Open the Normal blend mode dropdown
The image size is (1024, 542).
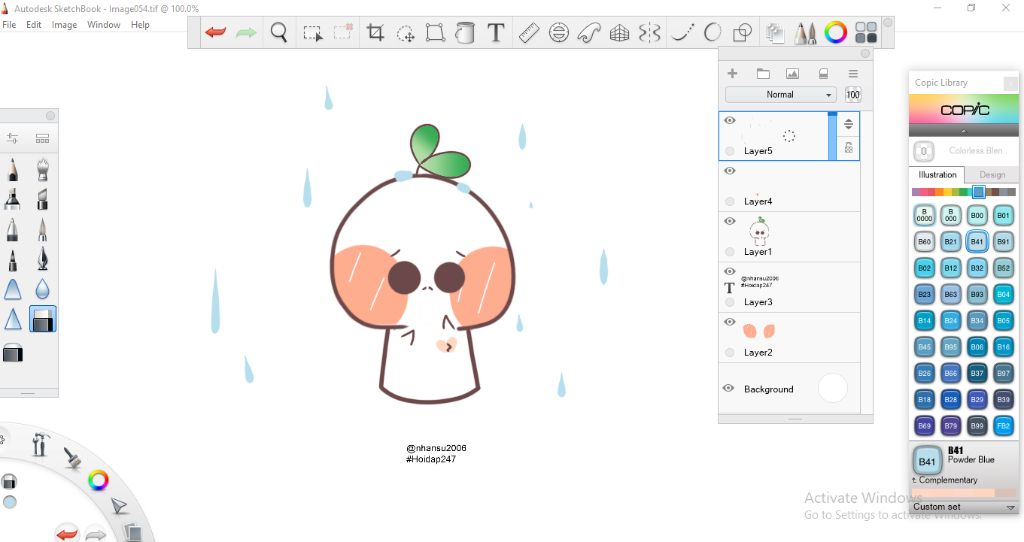pyautogui.click(x=781, y=95)
